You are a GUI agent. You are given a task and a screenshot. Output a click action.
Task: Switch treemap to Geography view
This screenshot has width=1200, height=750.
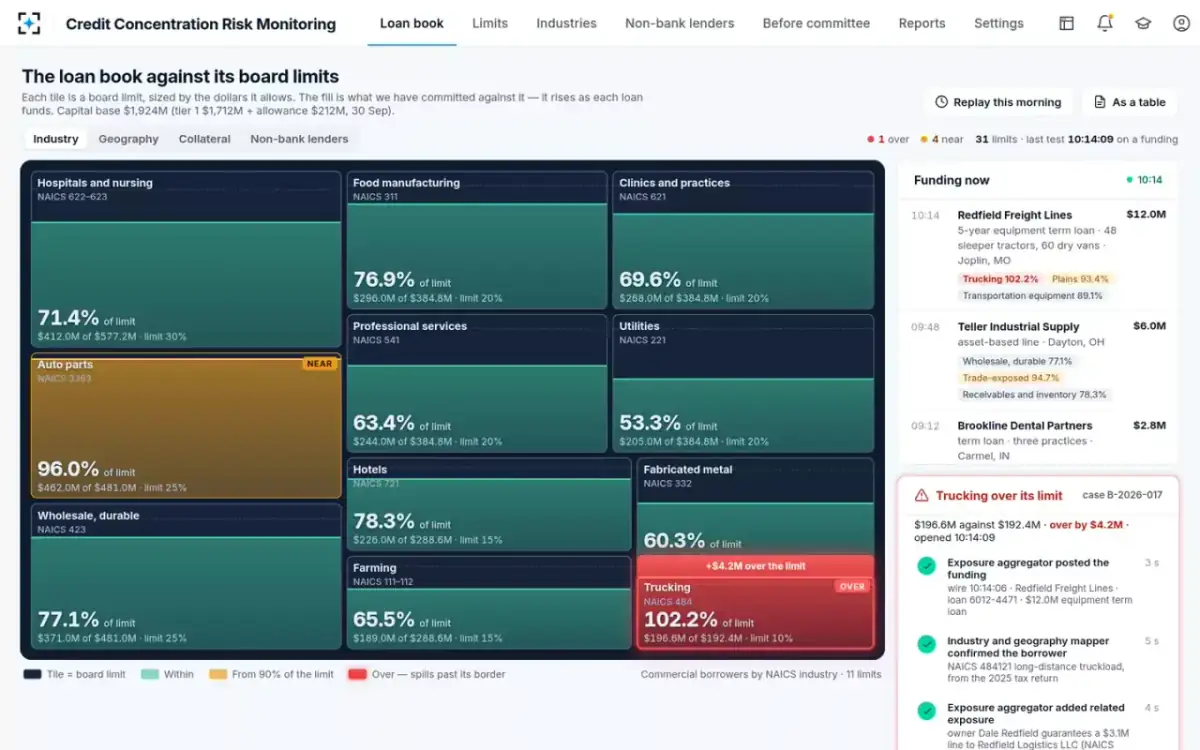(128, 139)
